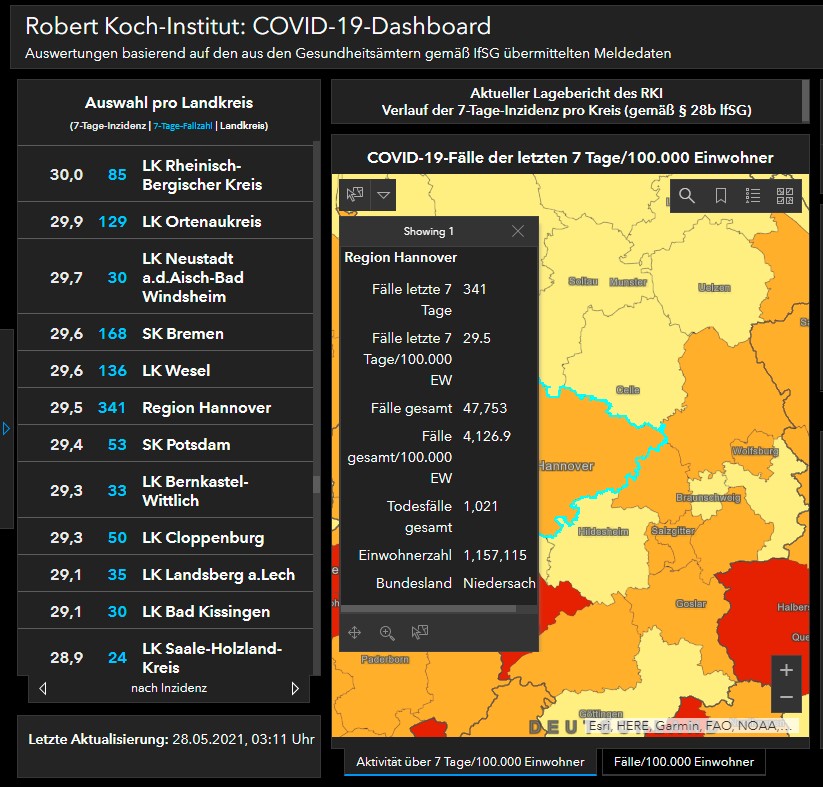
Task: Click 'Showing 1' popup header text
Action: (428, 231)
